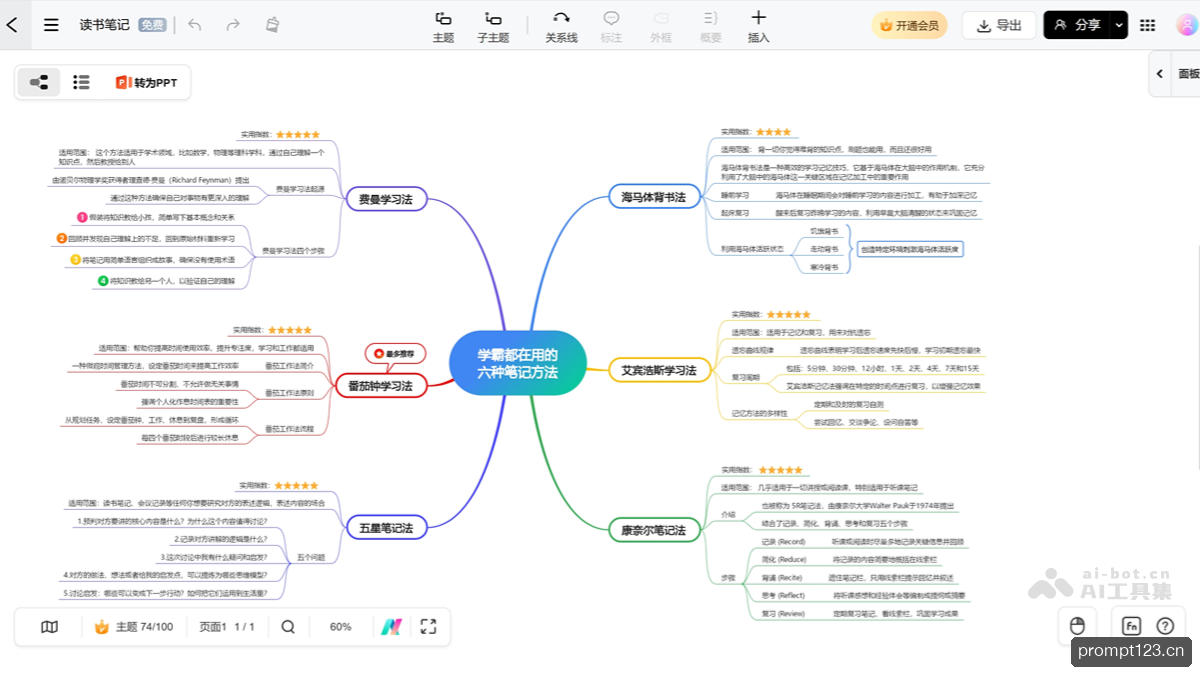Add a new 主题 topic
Viewport: 1200px width, 675px height.
pyautogui.click(x=443, y=27)
